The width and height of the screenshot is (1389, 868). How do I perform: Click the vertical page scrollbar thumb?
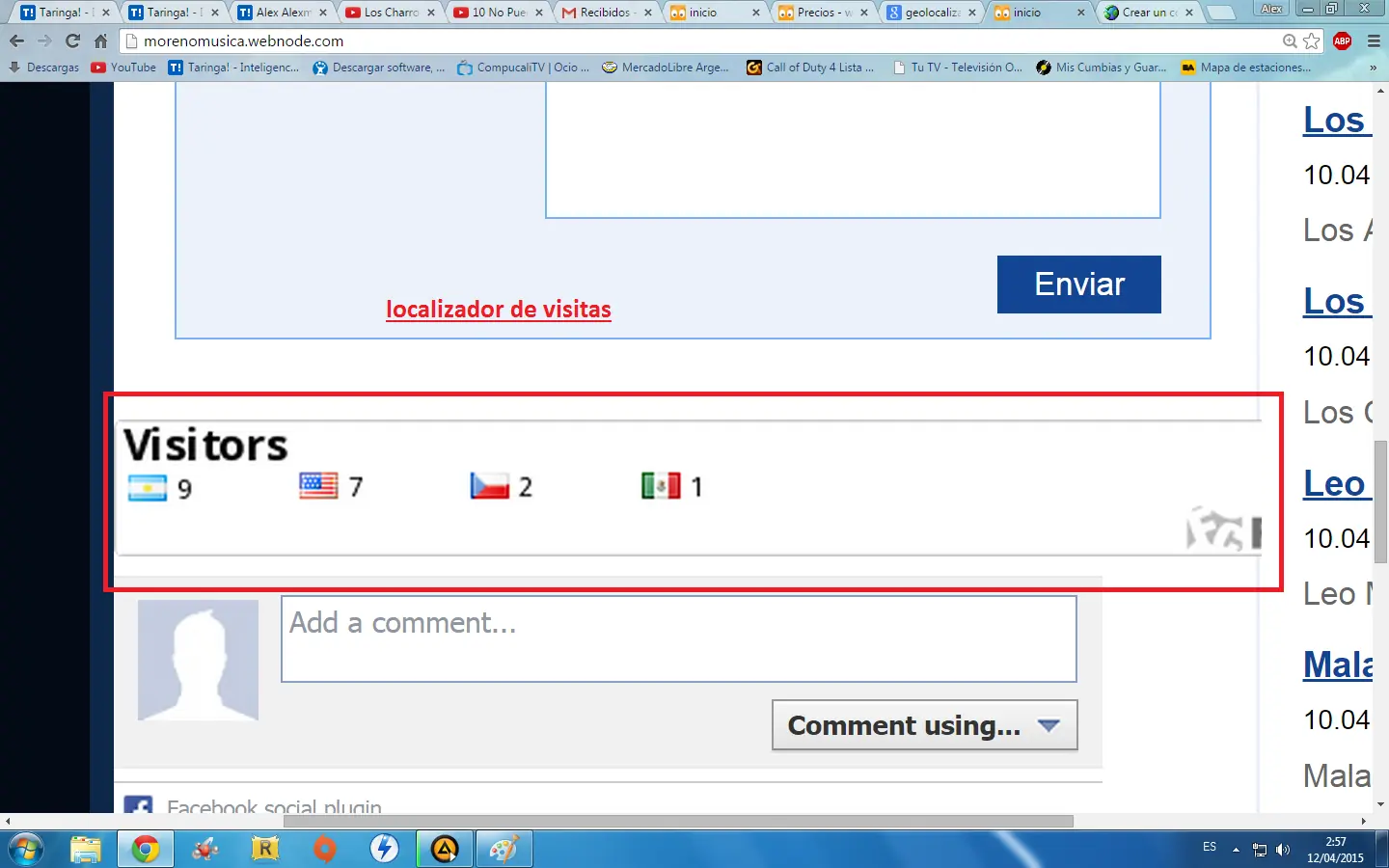pyautogui.click(x=1380, y=502)
